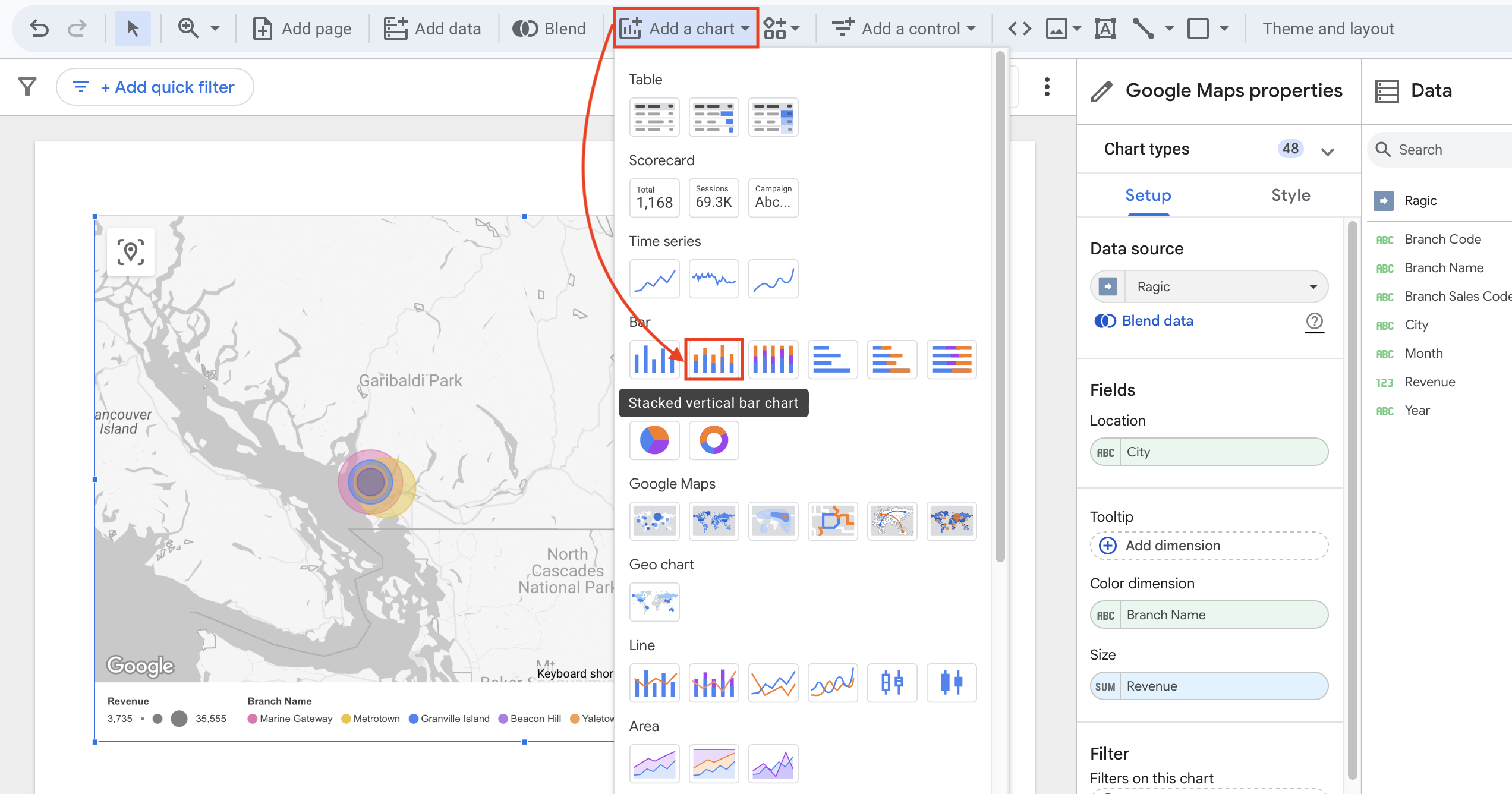Click the undo arrow icon

pyautogui.click(x=39, y=29)
